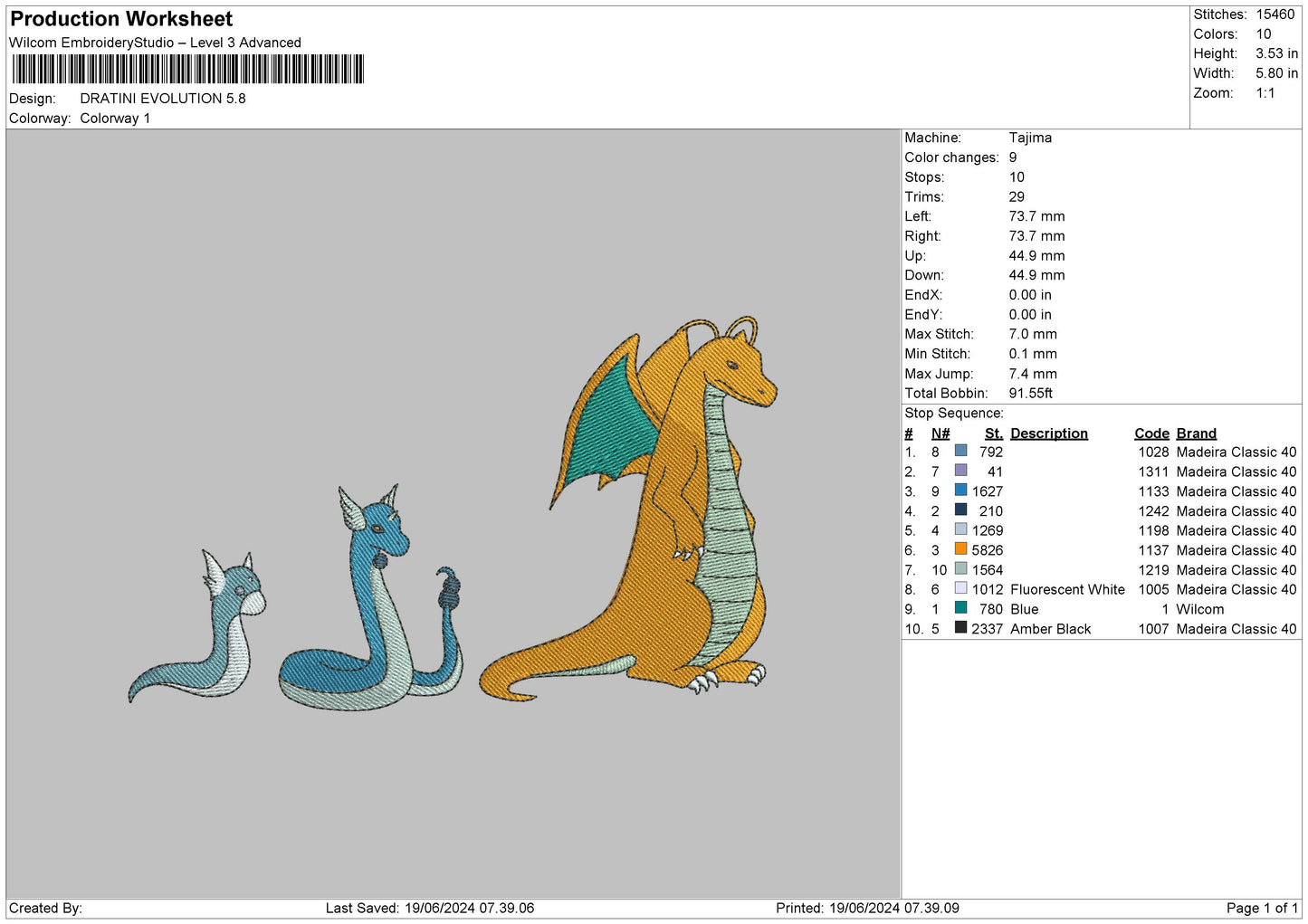Click the Colors value 10 in header
Image resolution: width=1308 pixels, height=924 pixels.
point(1264,34)
